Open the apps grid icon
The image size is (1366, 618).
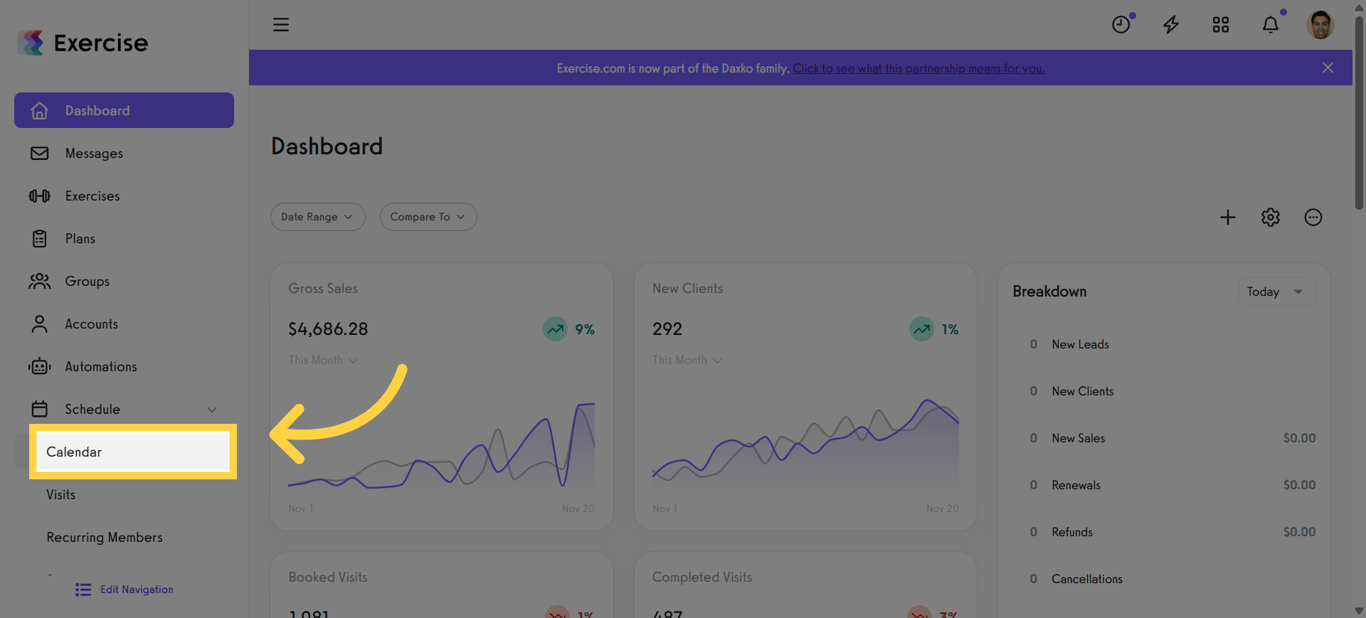tap(1221, 24)
